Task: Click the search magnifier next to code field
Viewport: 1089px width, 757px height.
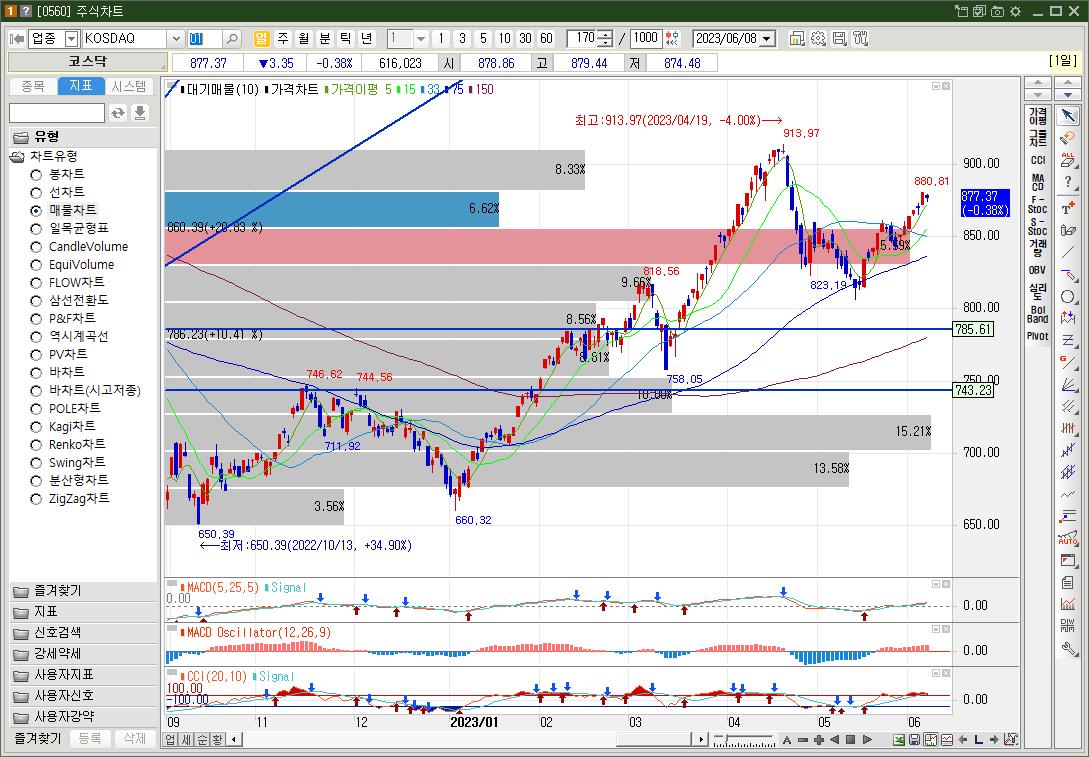Action: coord(232,39)
